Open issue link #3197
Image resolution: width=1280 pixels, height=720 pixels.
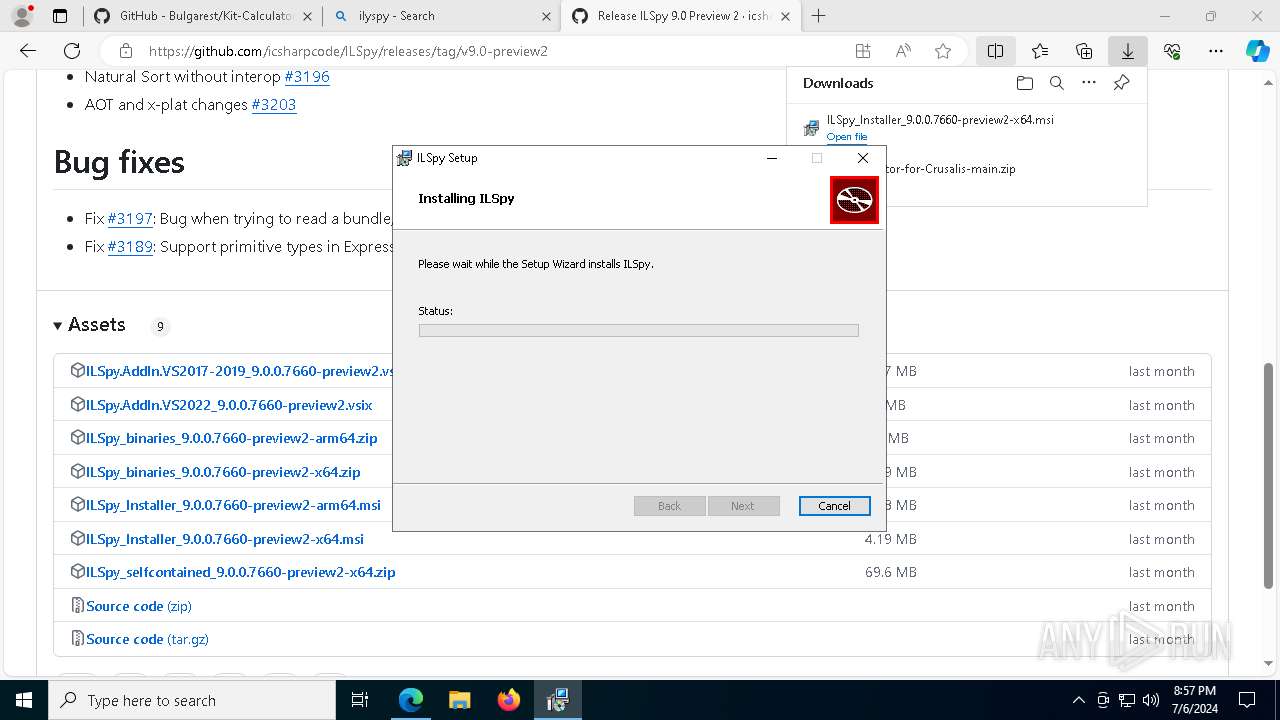(130, 218)
